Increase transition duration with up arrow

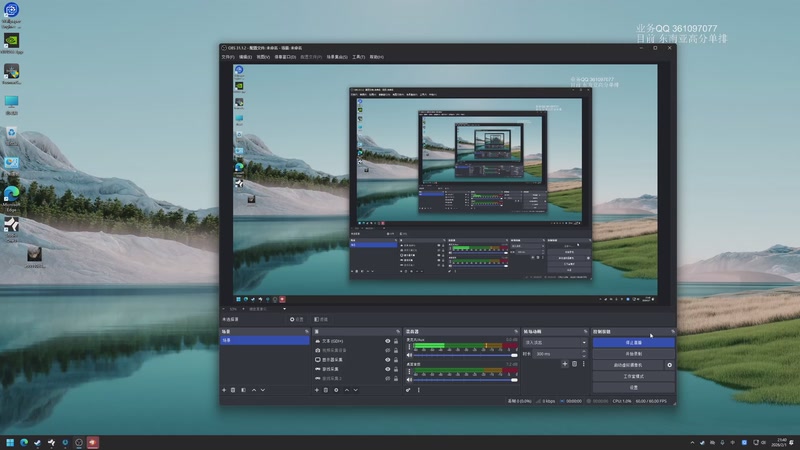[x=584, y=352]
